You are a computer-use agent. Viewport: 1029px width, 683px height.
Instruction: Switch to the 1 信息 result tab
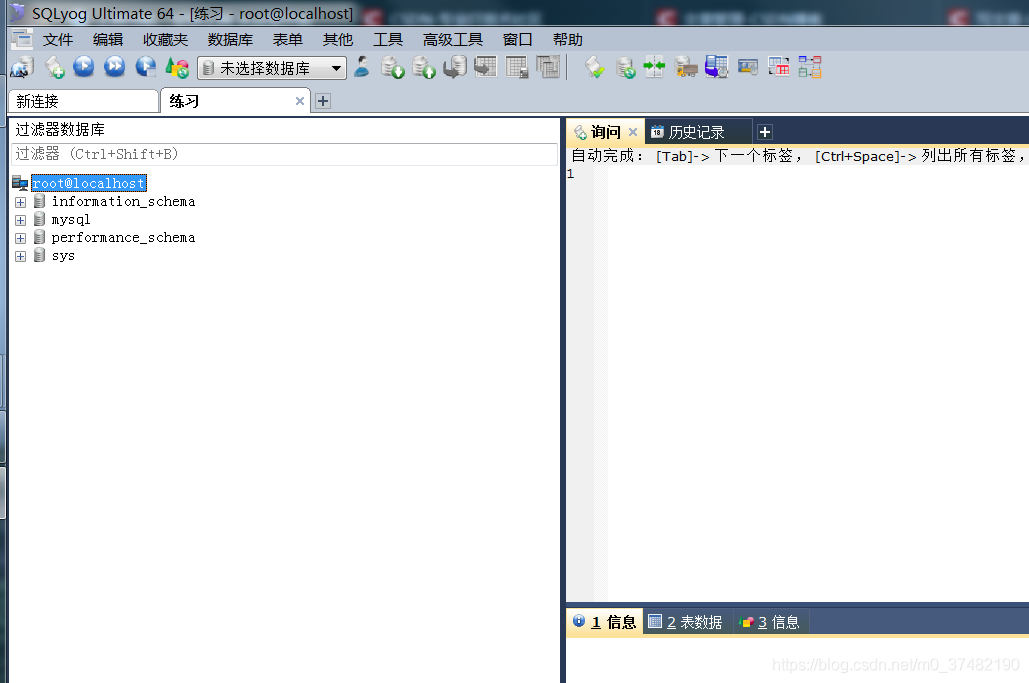[604, 622]
